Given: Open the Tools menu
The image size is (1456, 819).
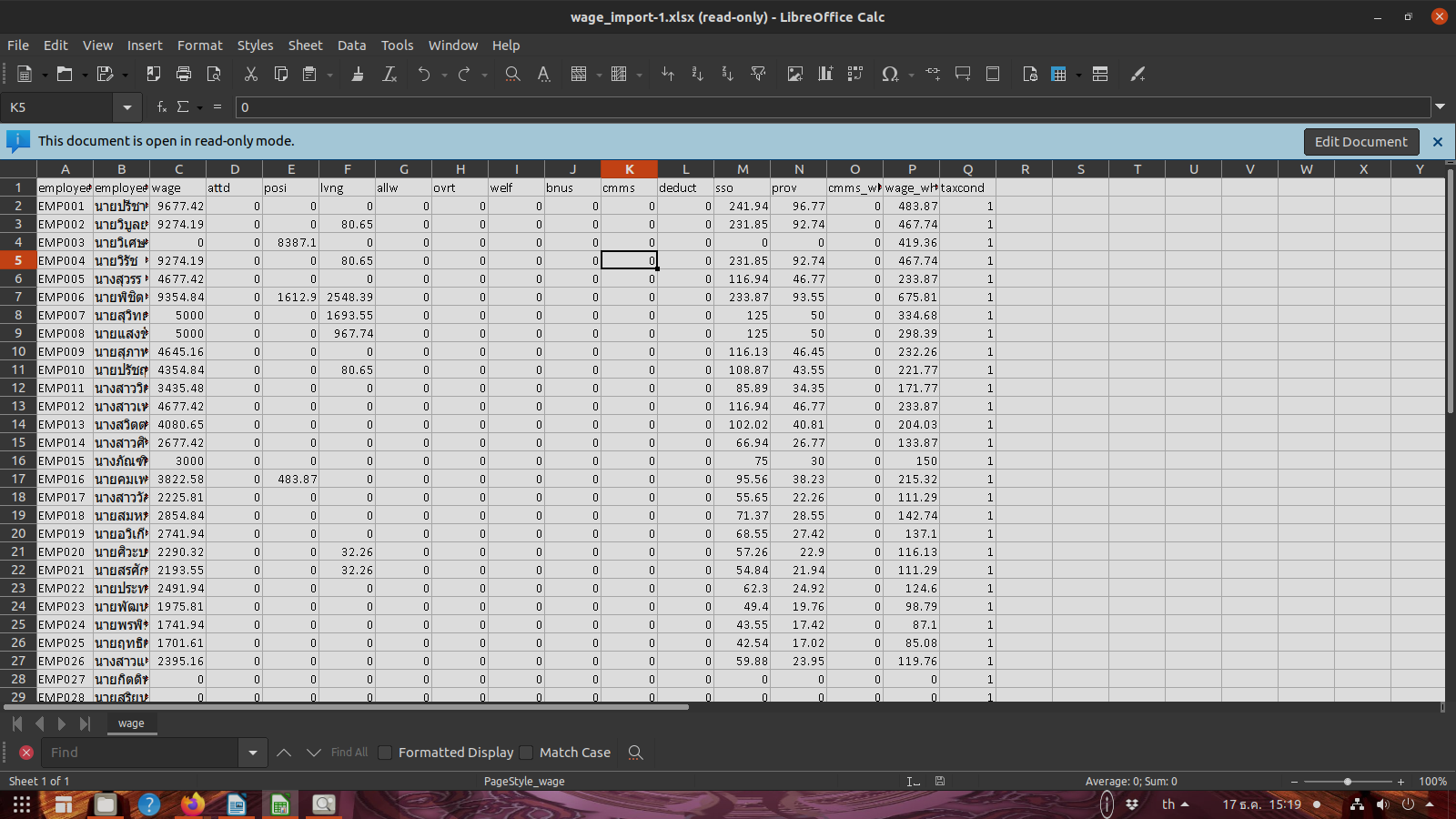Looking at the screenshot, I should (397, 45).
